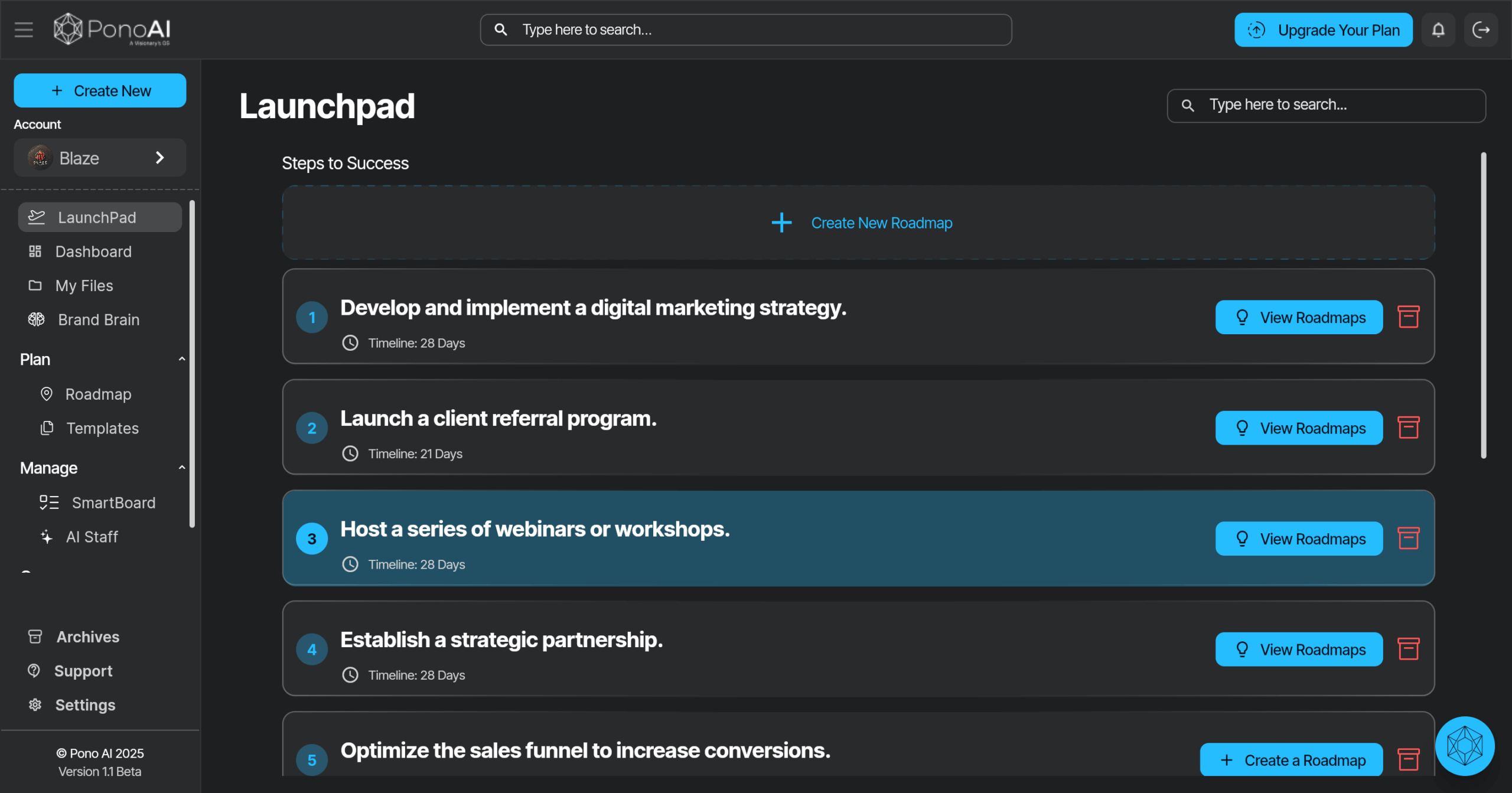Open the floating Pono AI assistant icon
Image resolution: width=1512 pixels, height=793 pixels.
click(x=1465, y=746)
